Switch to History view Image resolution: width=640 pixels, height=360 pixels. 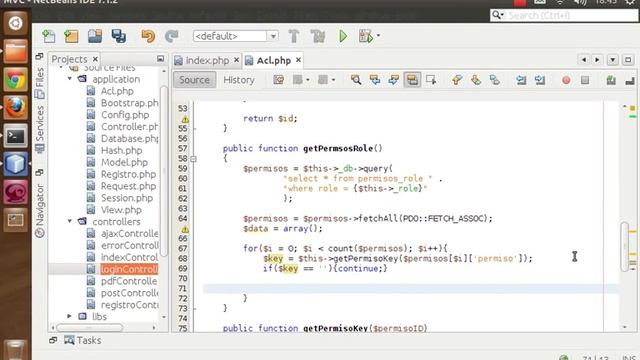pyautogui.click(x=239, y=80)
